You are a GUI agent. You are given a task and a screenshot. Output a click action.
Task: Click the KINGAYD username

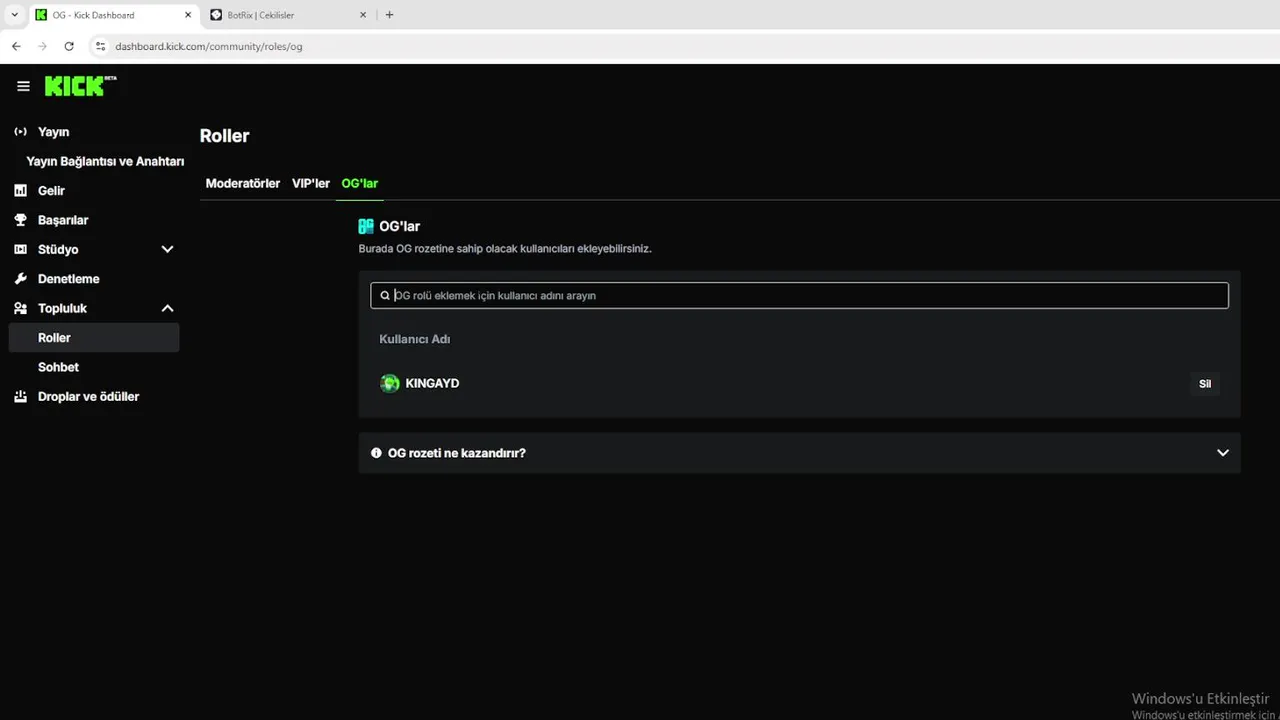coord(432,383)
